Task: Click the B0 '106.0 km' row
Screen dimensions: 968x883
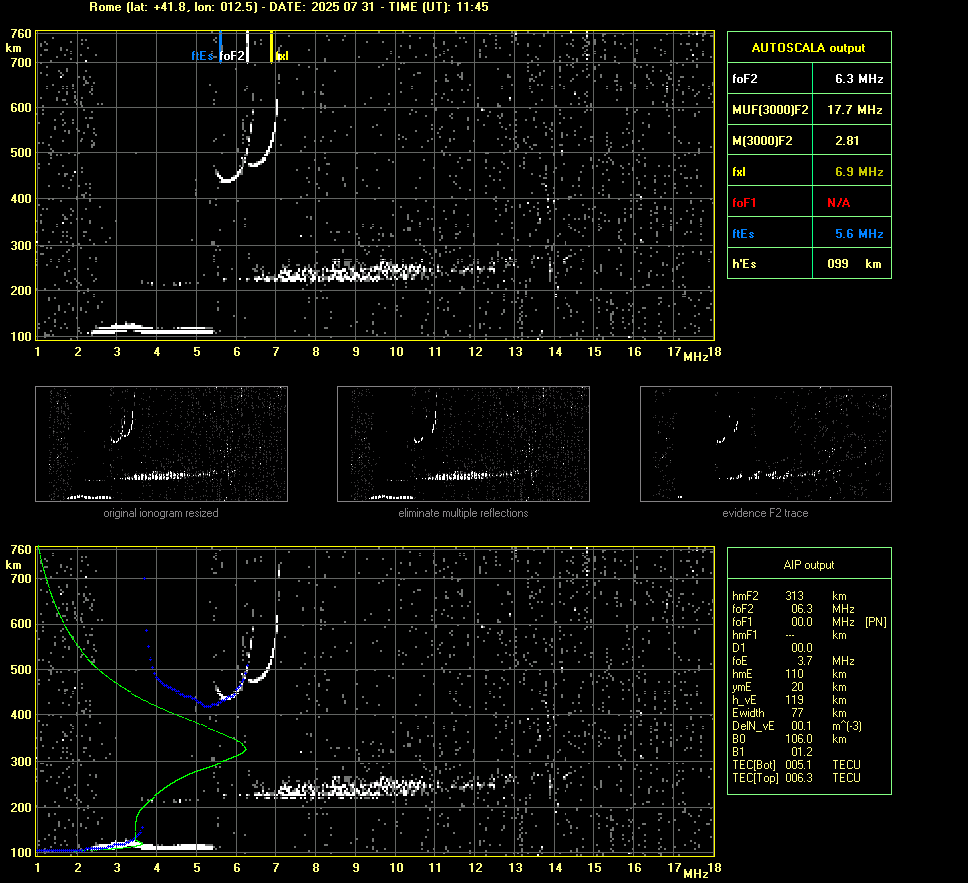Action: (x=789, y=739)
